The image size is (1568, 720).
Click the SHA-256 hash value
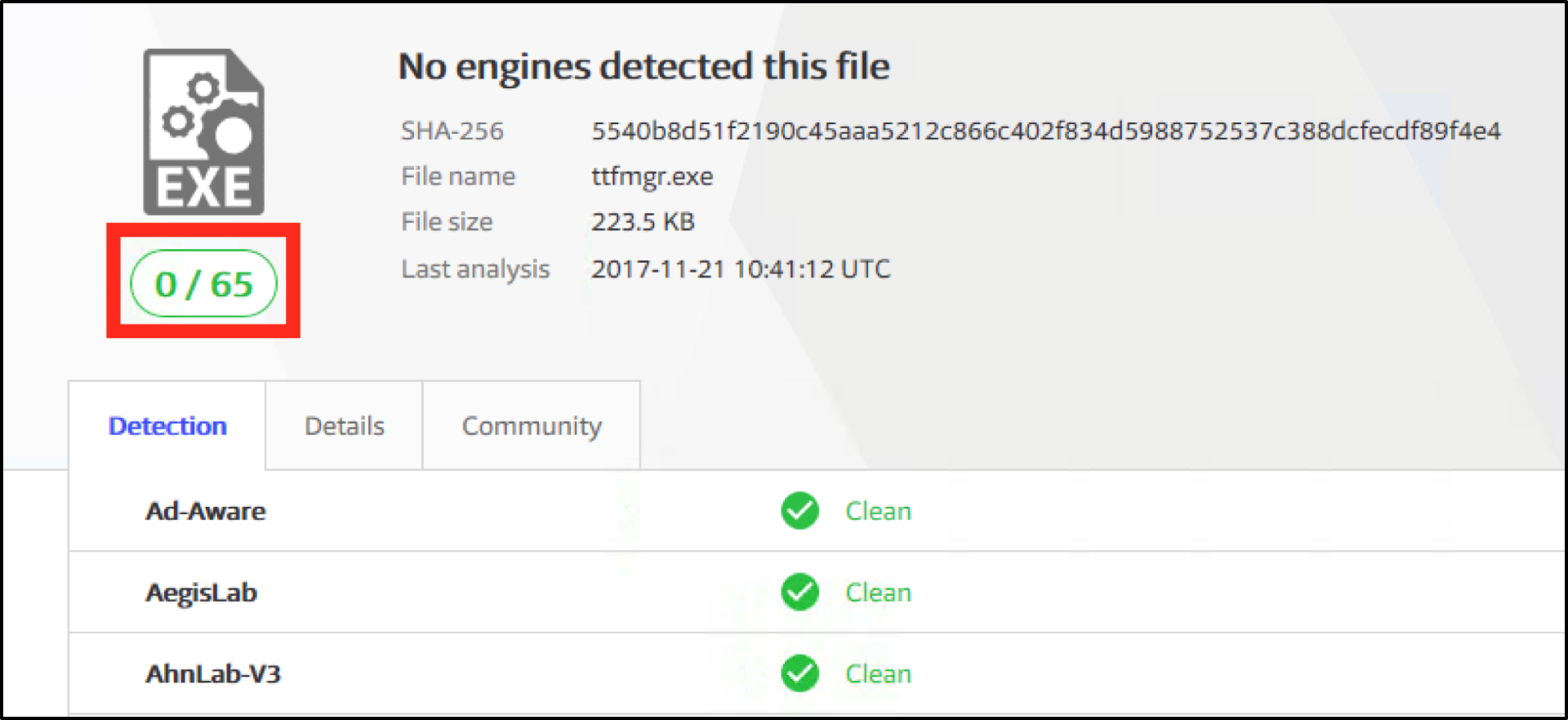click(x=1045, y=131)
